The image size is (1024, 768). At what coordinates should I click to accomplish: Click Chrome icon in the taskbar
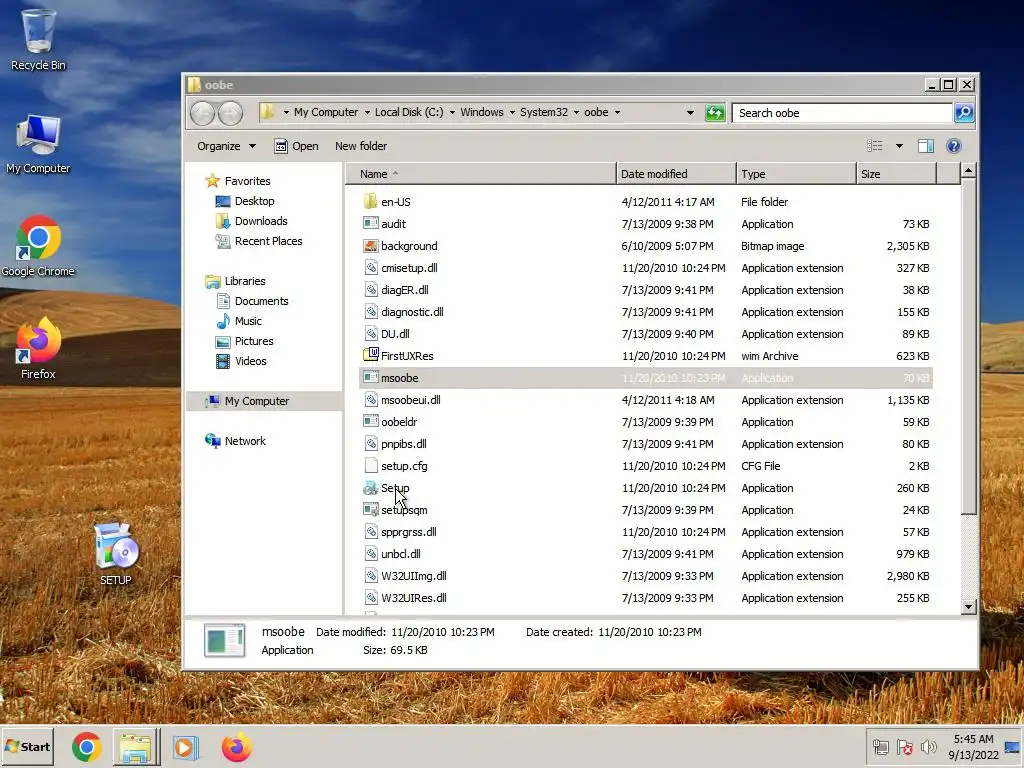point(86,747)
